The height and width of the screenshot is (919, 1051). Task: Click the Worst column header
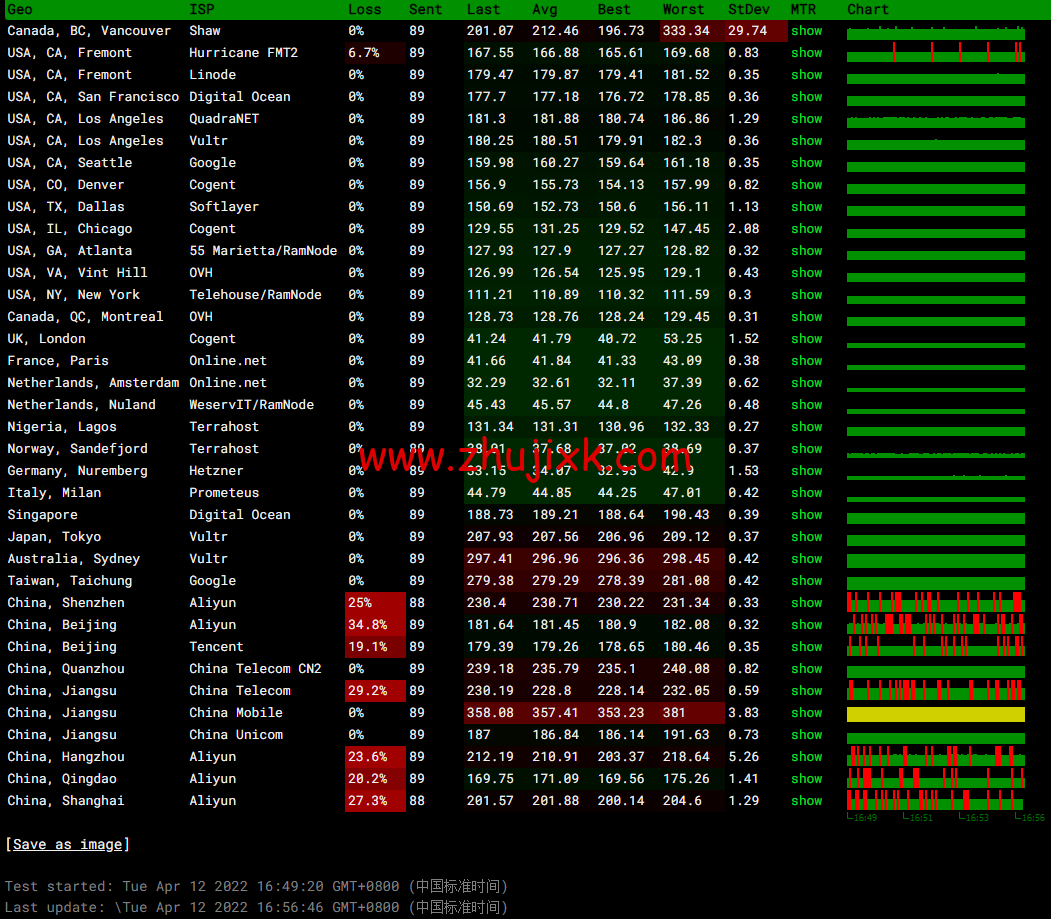click(x=683, y=9)
